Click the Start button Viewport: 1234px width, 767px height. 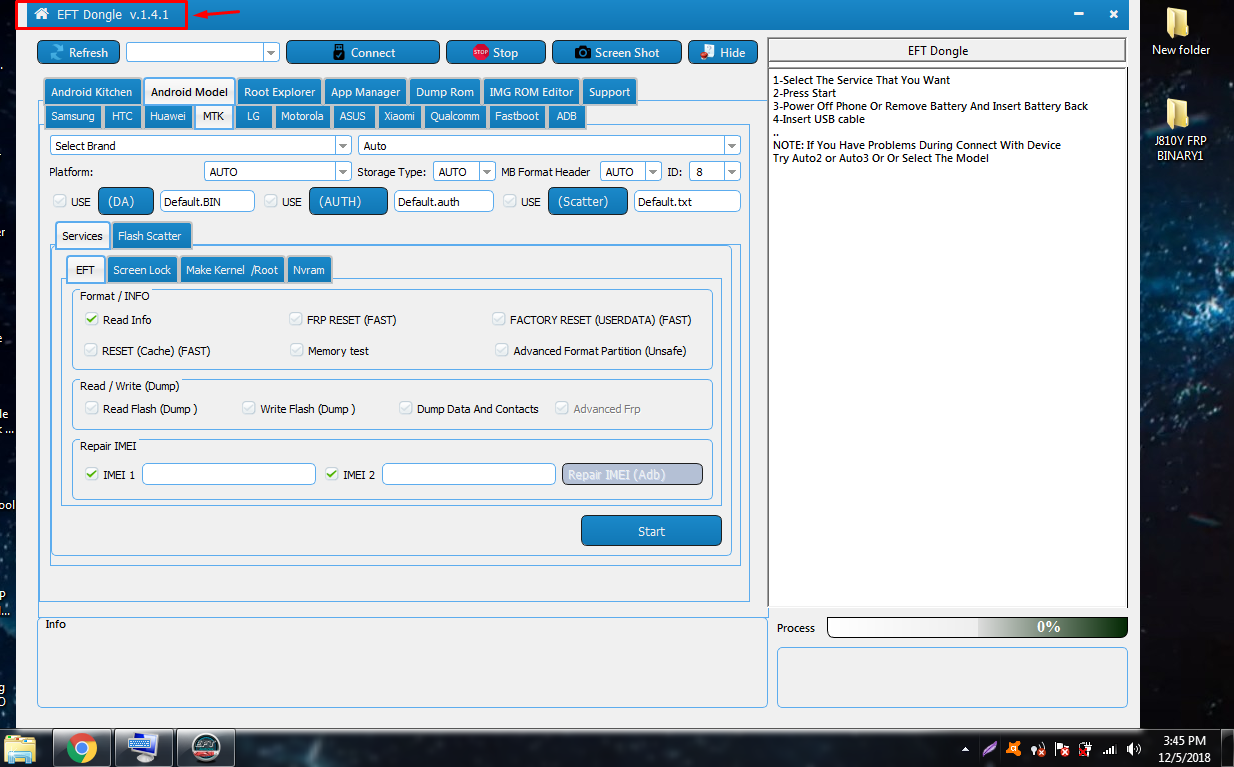(x=651, y=531)
